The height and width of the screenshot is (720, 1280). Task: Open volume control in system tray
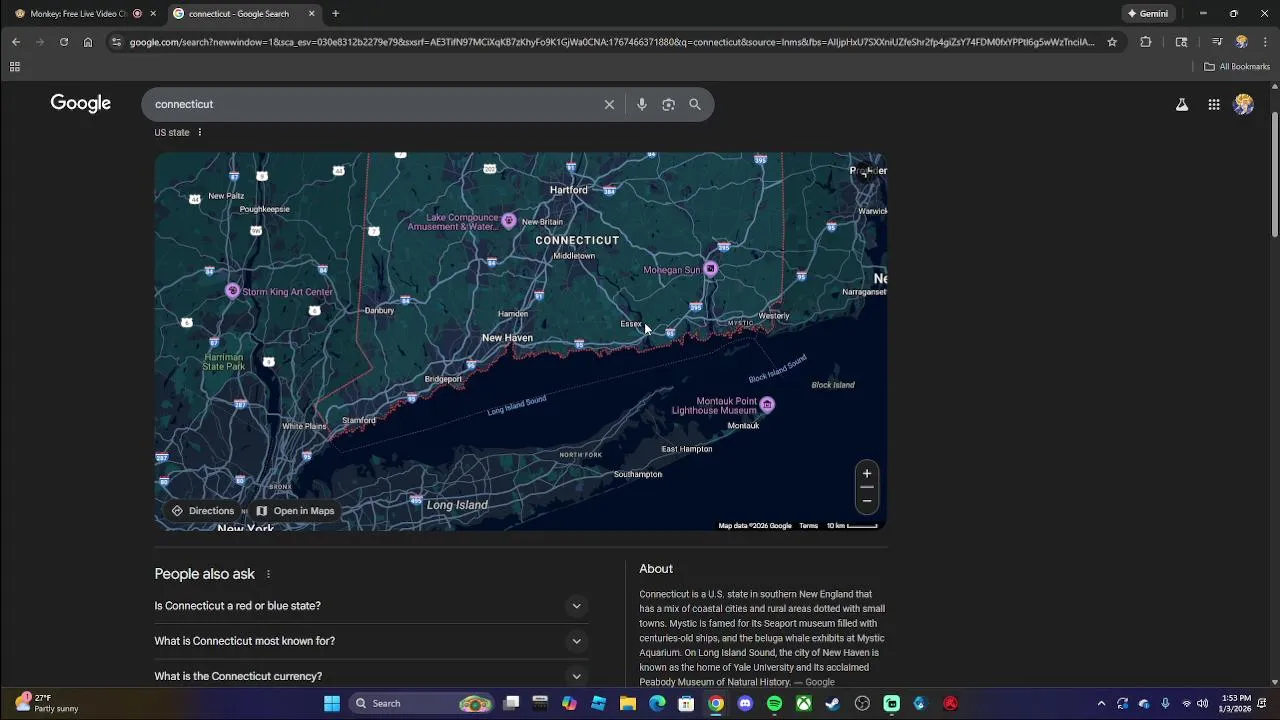click(x=1202, y=703)
